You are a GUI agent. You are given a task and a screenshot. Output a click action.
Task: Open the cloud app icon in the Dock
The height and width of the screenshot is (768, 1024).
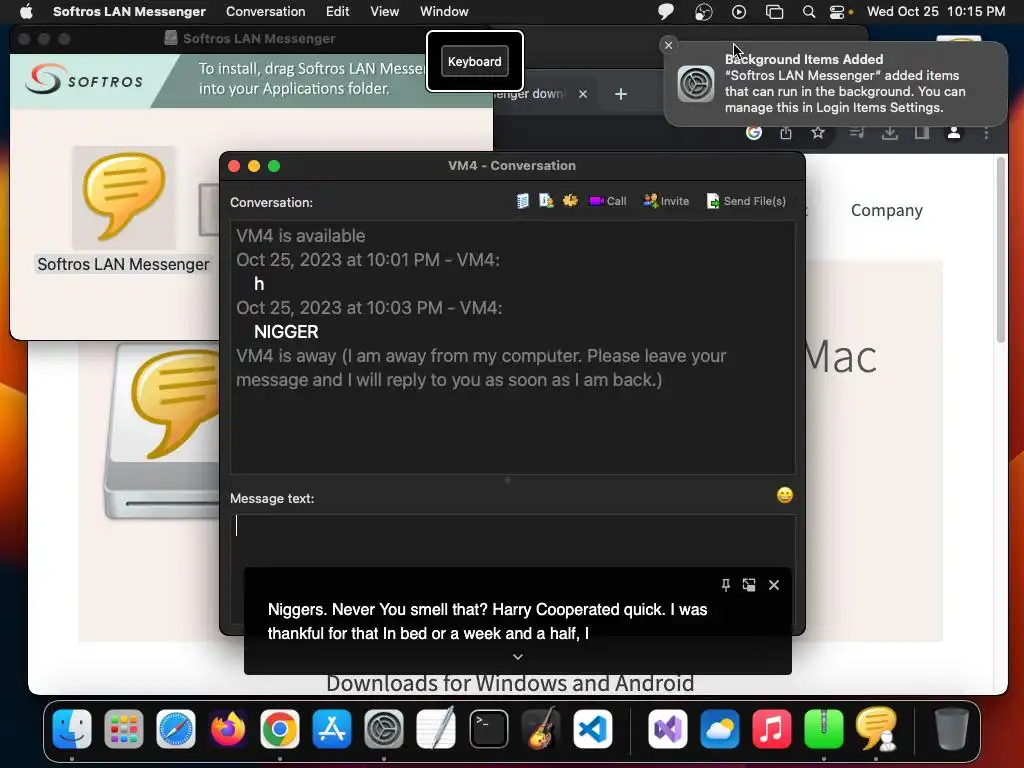coord(720,729)
